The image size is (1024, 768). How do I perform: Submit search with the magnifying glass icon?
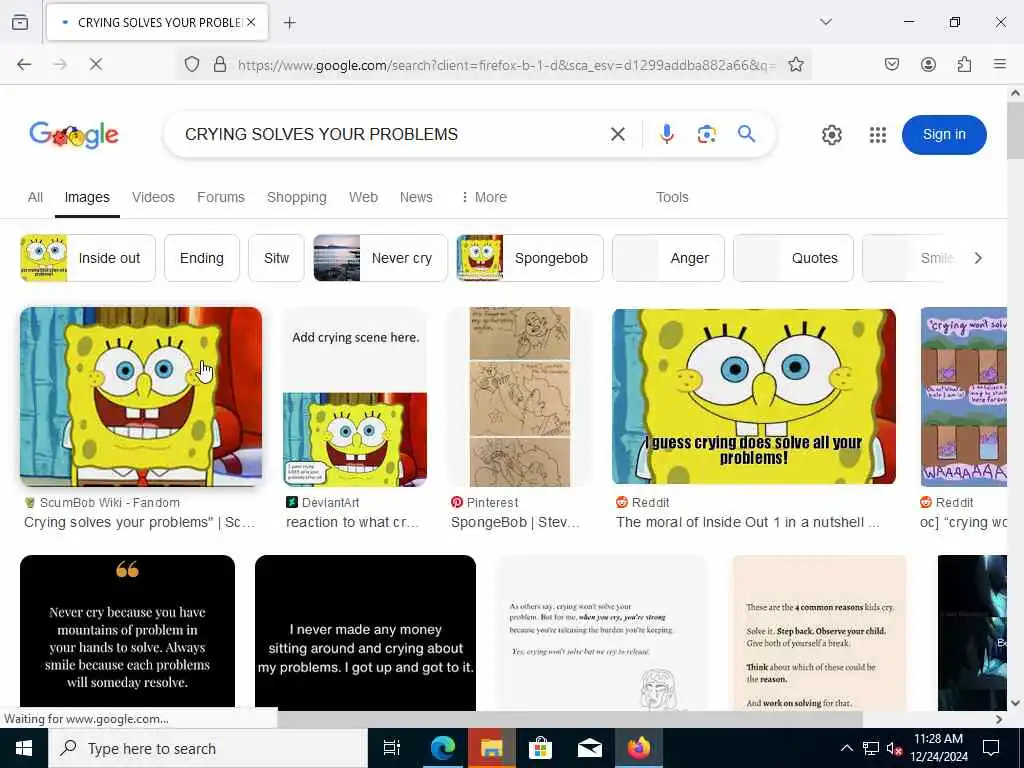746,134
